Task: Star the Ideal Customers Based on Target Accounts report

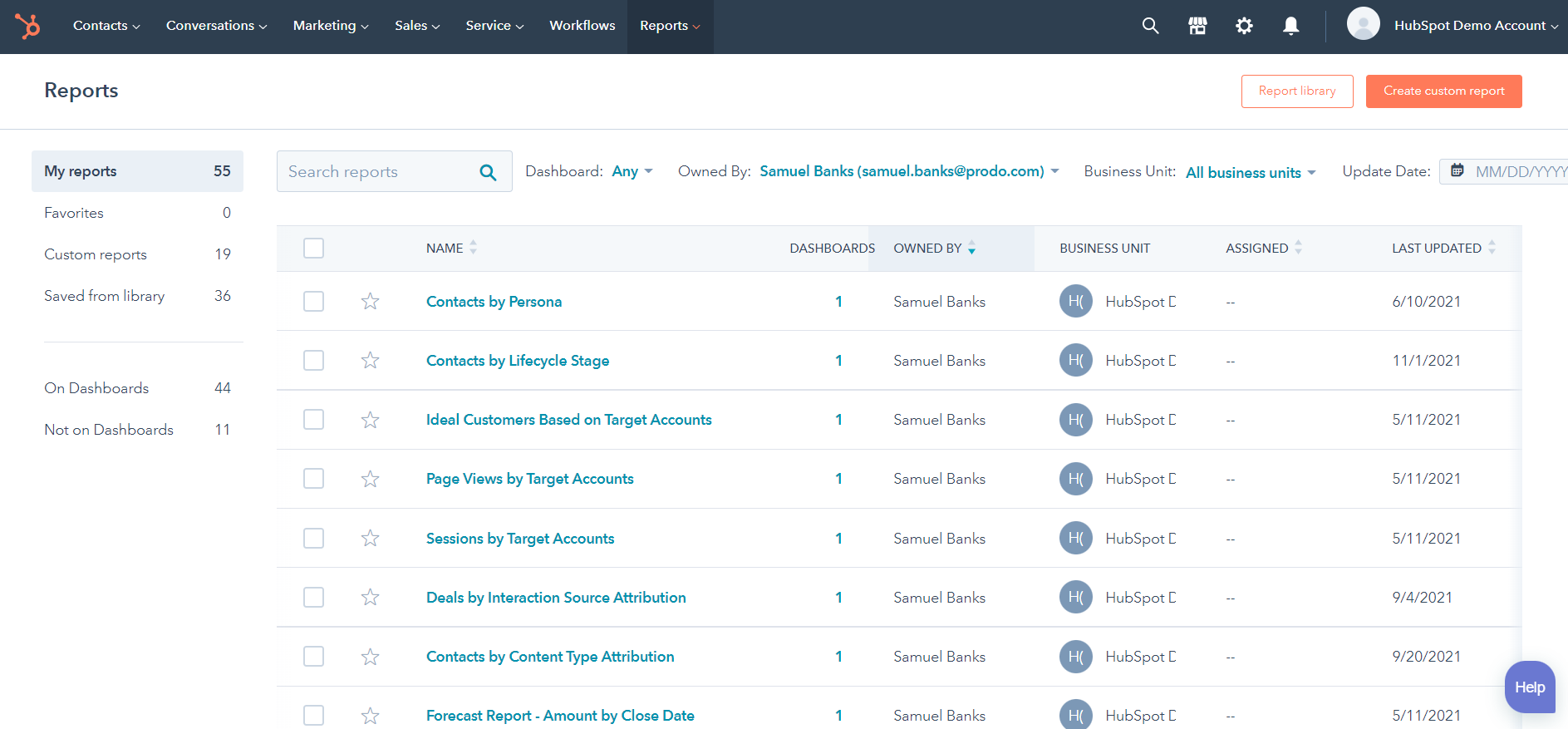Action: pyautogui.click(x=370, y=420)
